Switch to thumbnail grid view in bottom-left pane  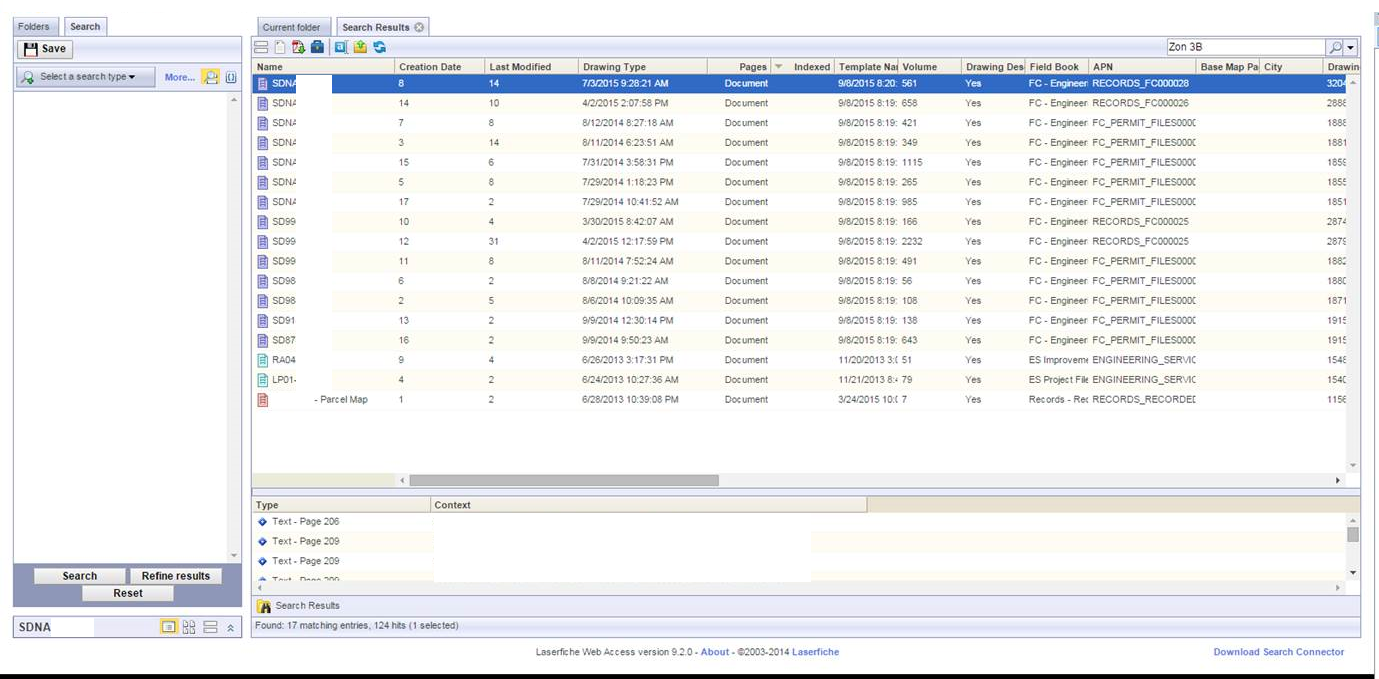click(189, 627)
